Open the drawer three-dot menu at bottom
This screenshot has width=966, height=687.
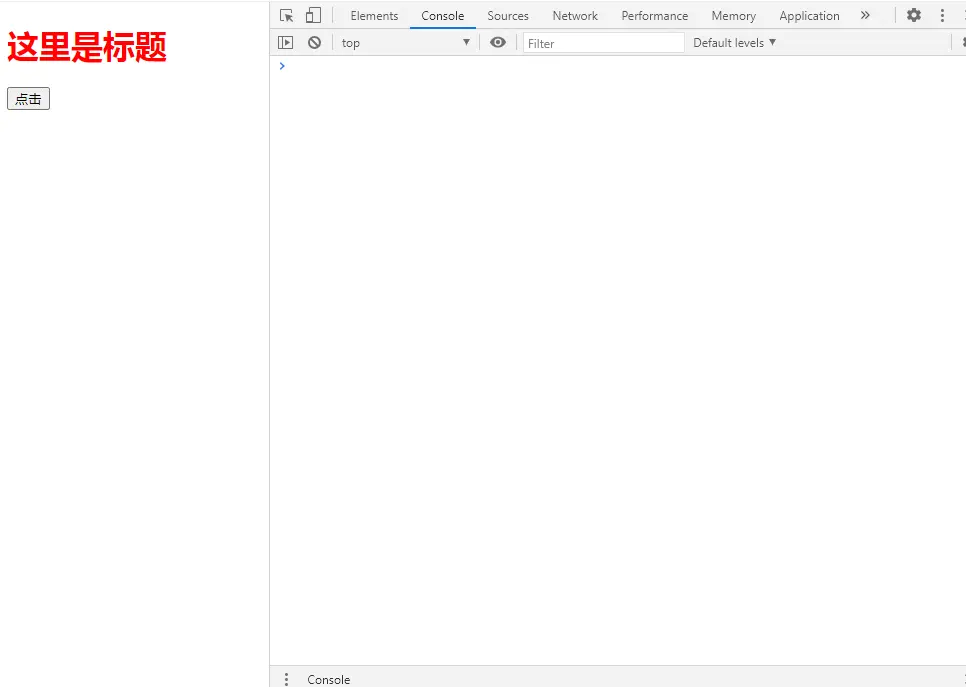click(286, 679)
